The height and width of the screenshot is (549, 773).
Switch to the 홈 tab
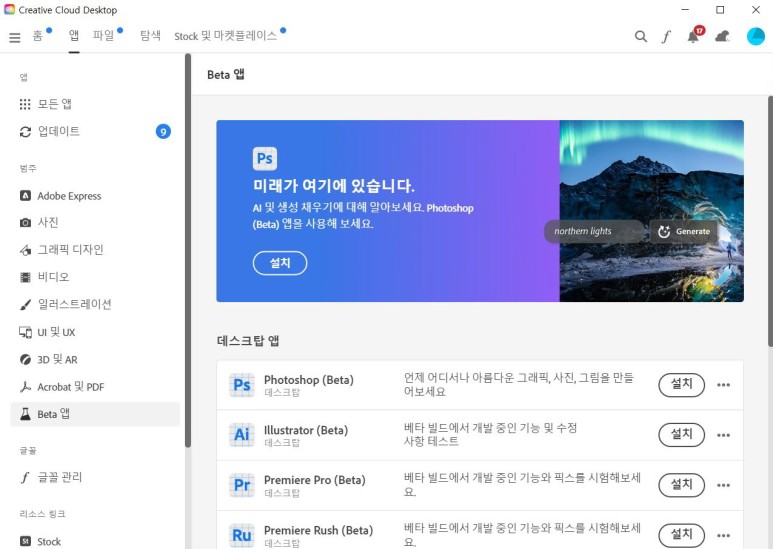tap(38, 35)
